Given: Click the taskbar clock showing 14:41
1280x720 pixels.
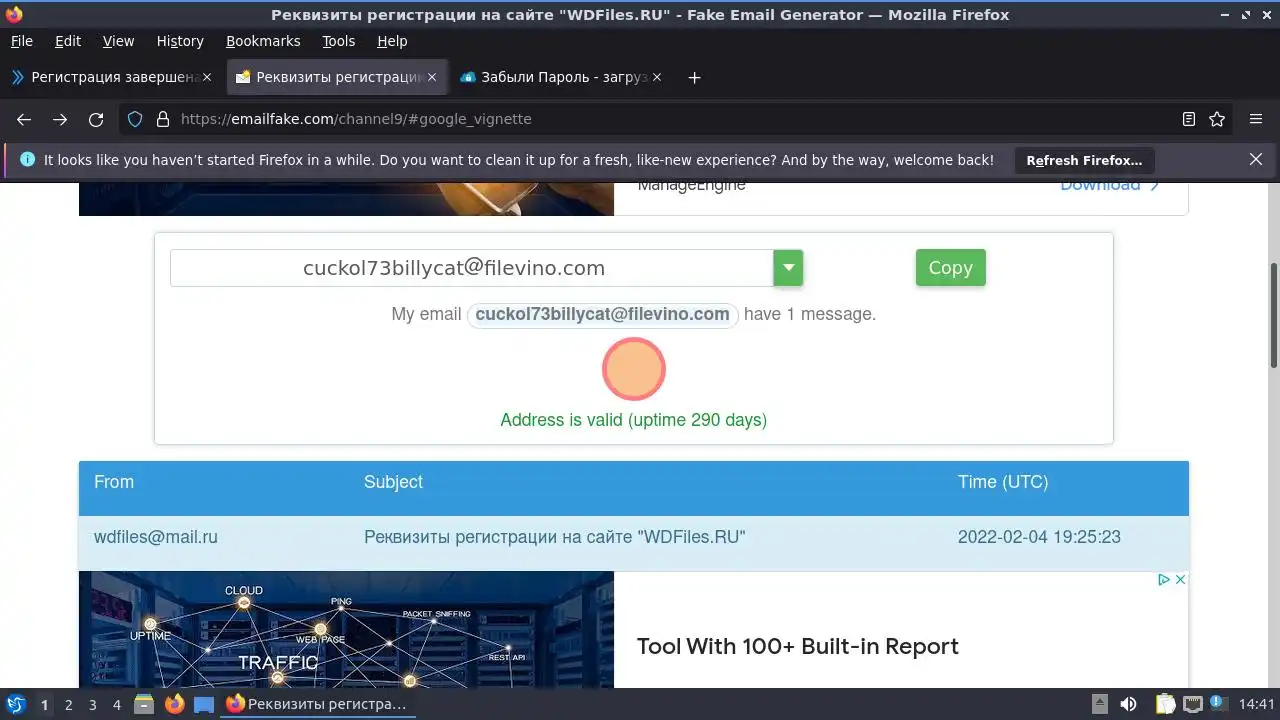Looking at the screenshot, I should point(1256,704).
